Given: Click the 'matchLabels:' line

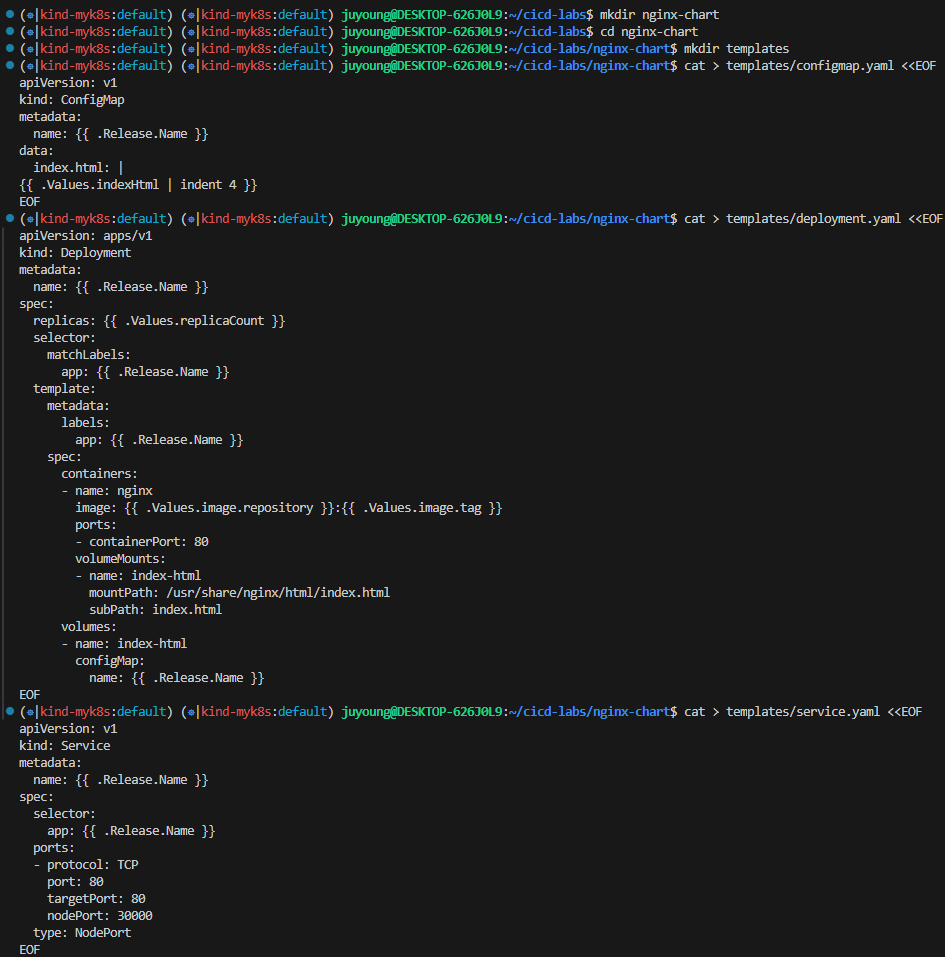Looking at the screenshot, I should click(89, 355).
